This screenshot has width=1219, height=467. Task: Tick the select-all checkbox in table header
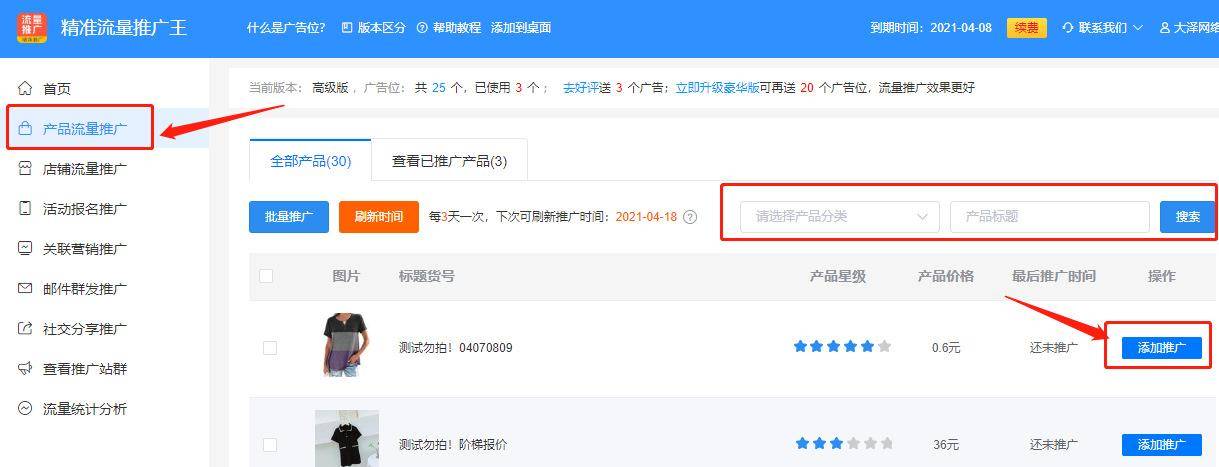pyautogui.click(x=266, y=276)
